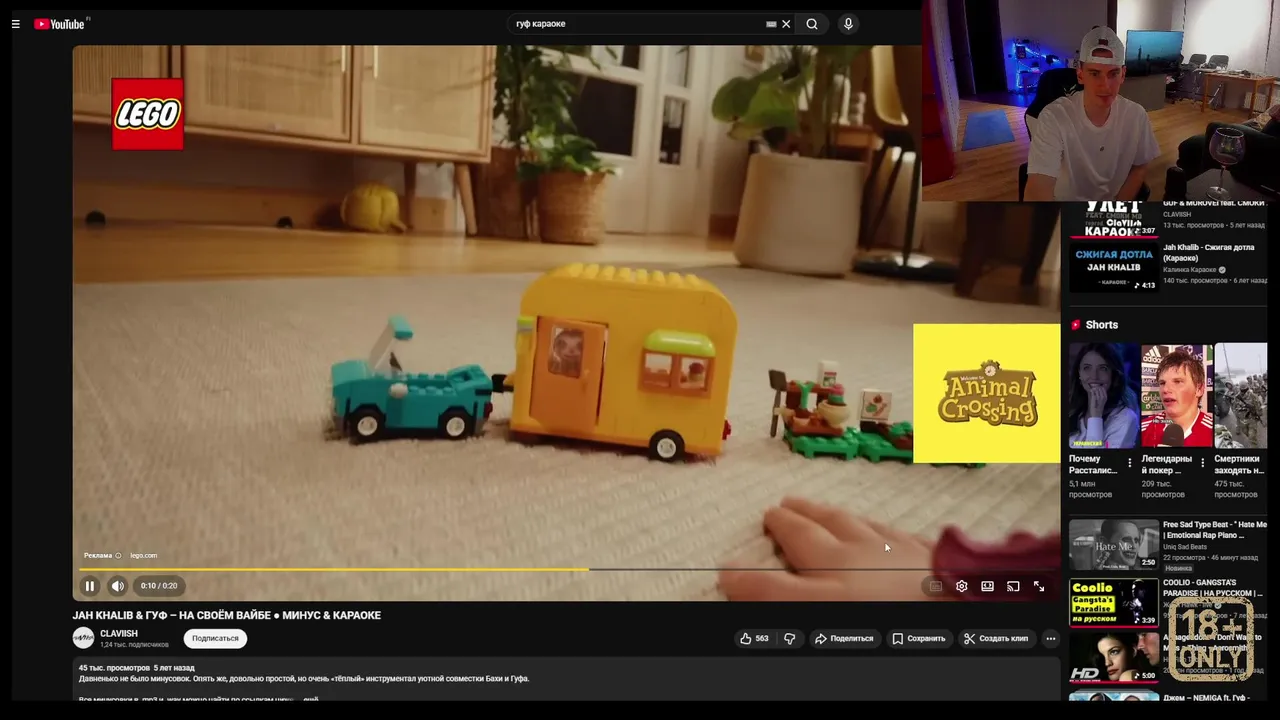Viewport: 1280px width, 720px height.
Task: Open options for the 'Почему Рассталис...' short
Action: [x=1130, y=463]
